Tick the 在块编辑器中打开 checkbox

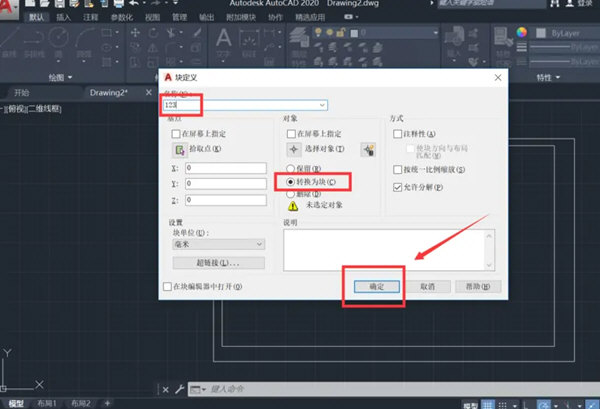click(x=168, y=286)
